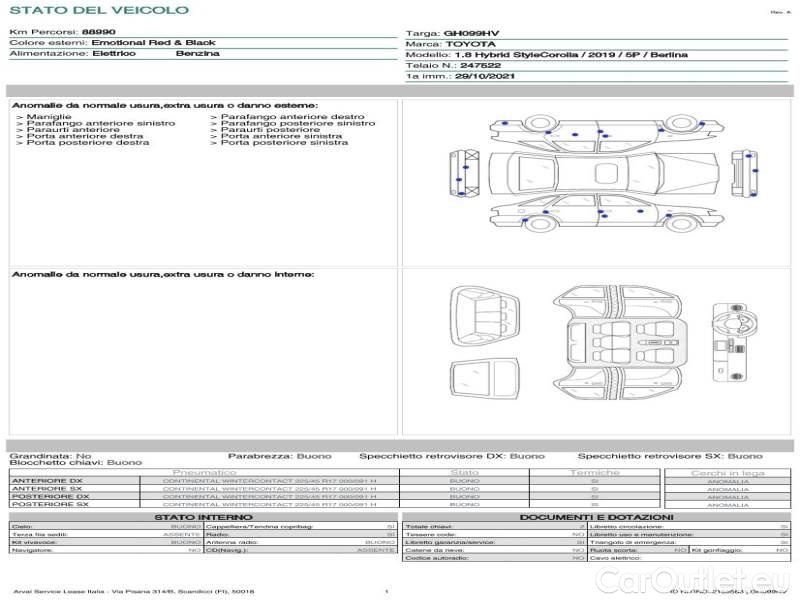Click the STATO INTERNO section header

point(203,517)
